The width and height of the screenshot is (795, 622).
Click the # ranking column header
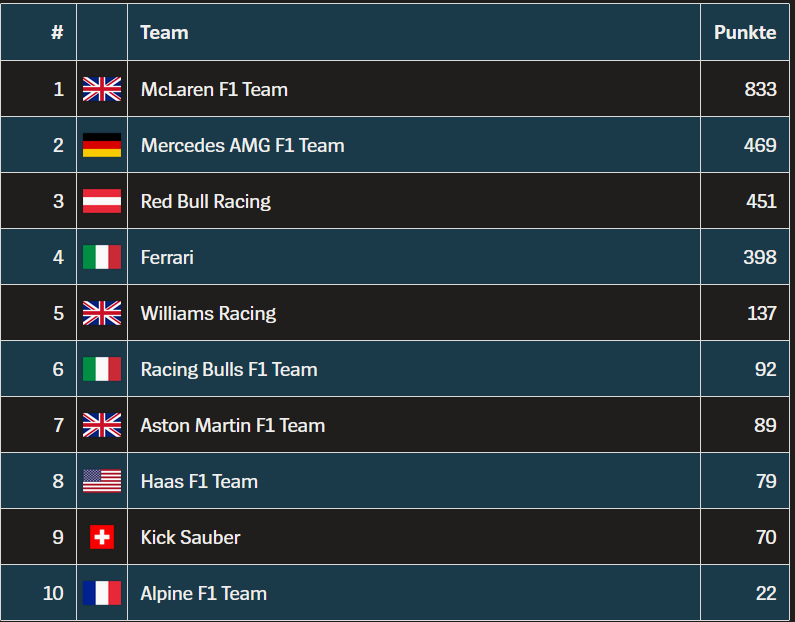pyautogui.click(x=57, y=32)
